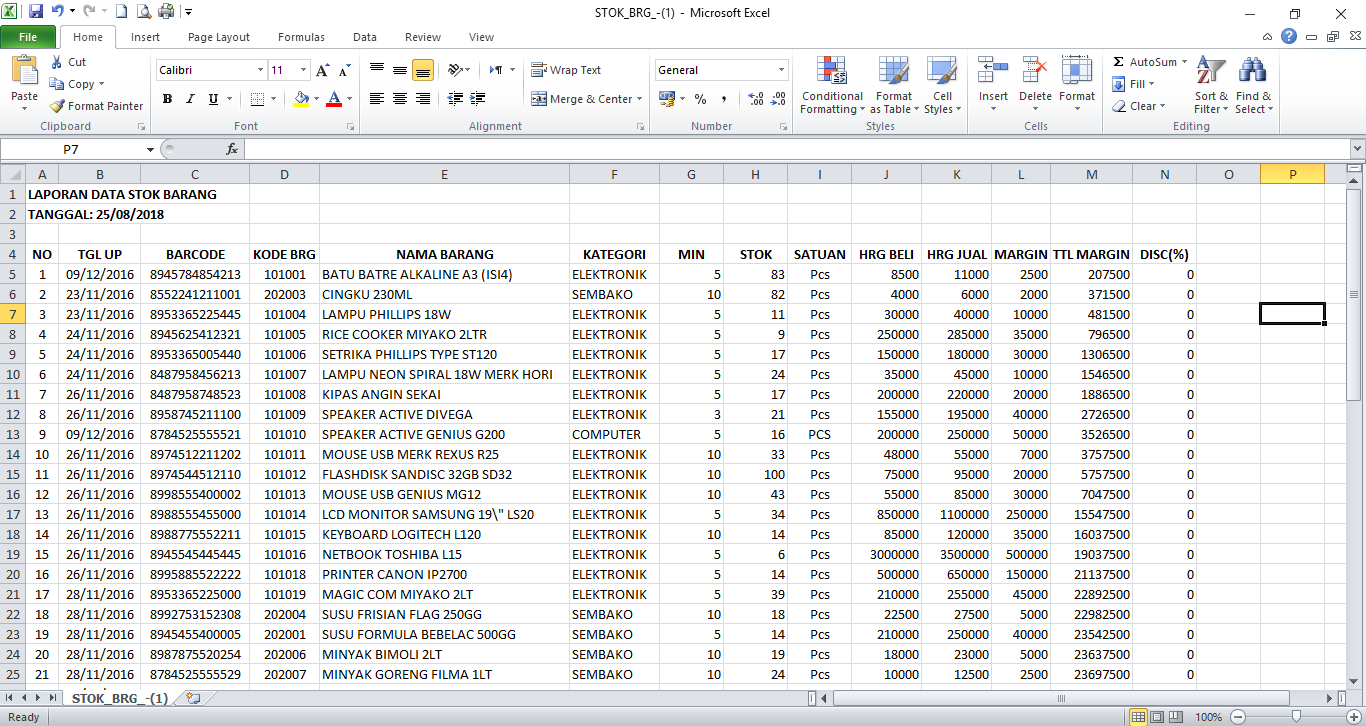
Task: Switch to the Insert ribbon tab
Action: (x=145, y=37)
